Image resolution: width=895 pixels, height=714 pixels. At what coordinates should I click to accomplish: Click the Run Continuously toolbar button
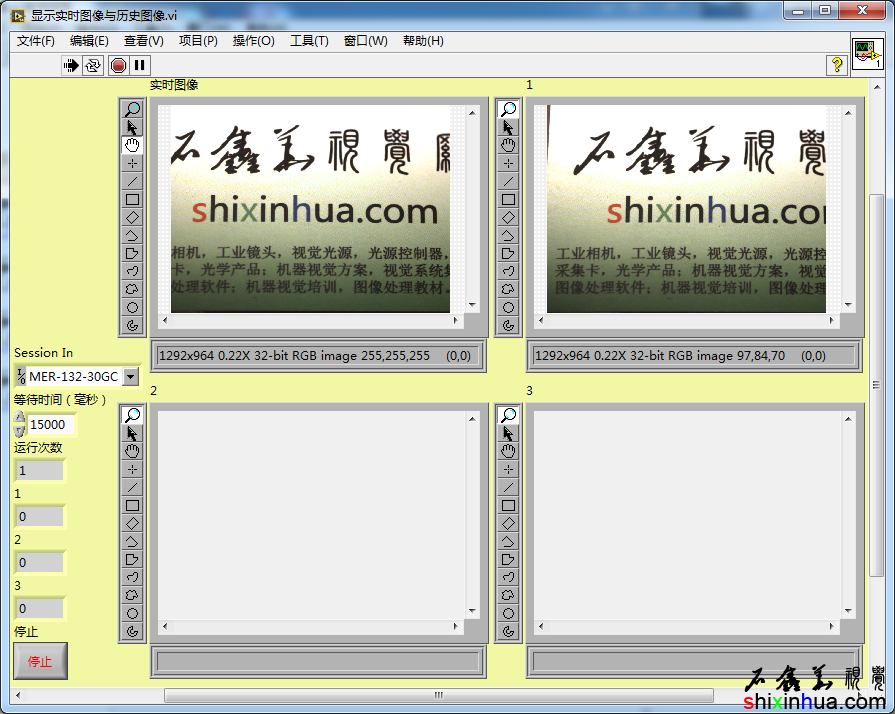[x=92, y=66]
